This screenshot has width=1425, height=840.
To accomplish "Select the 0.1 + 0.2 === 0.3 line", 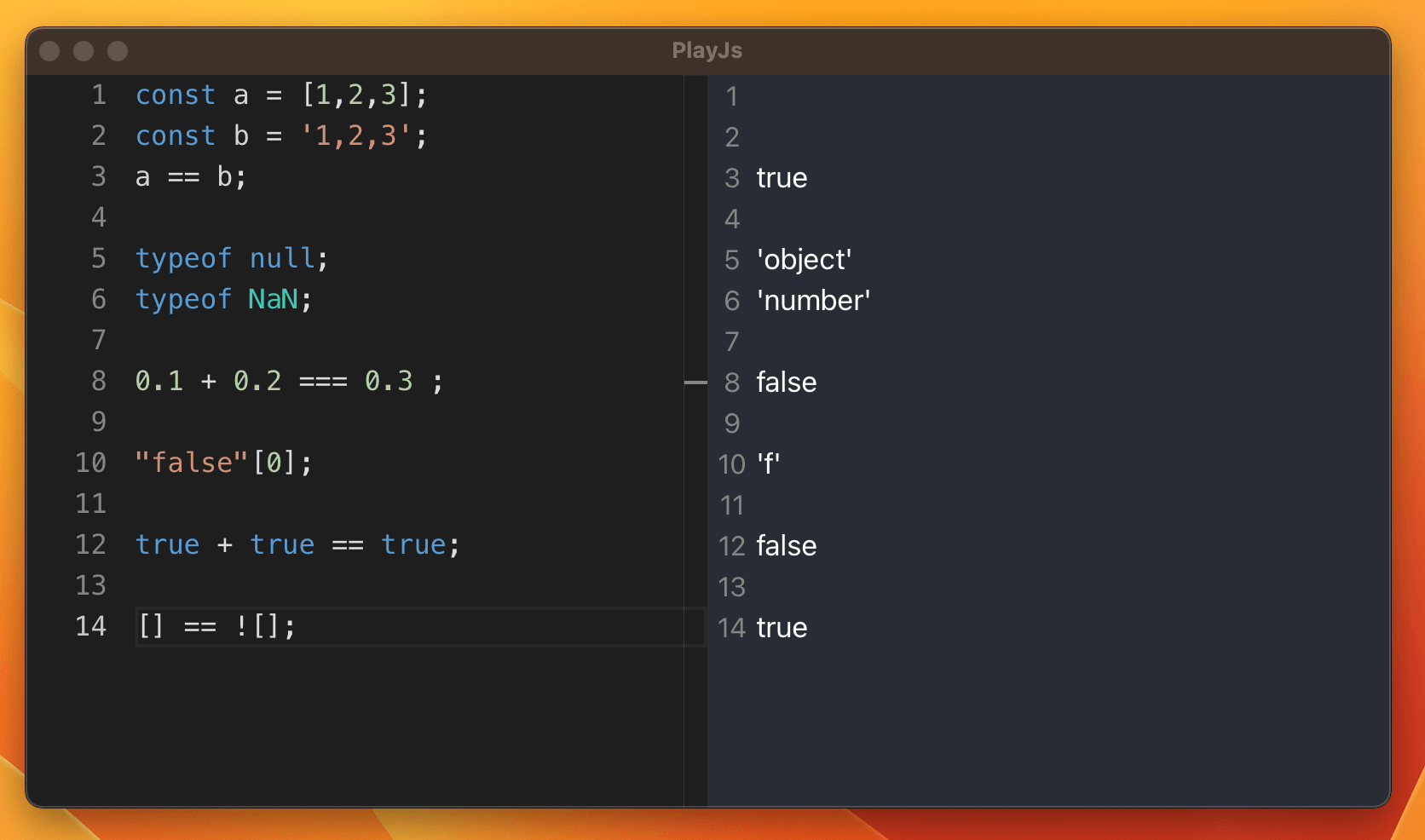I will [x=287, y=381].
